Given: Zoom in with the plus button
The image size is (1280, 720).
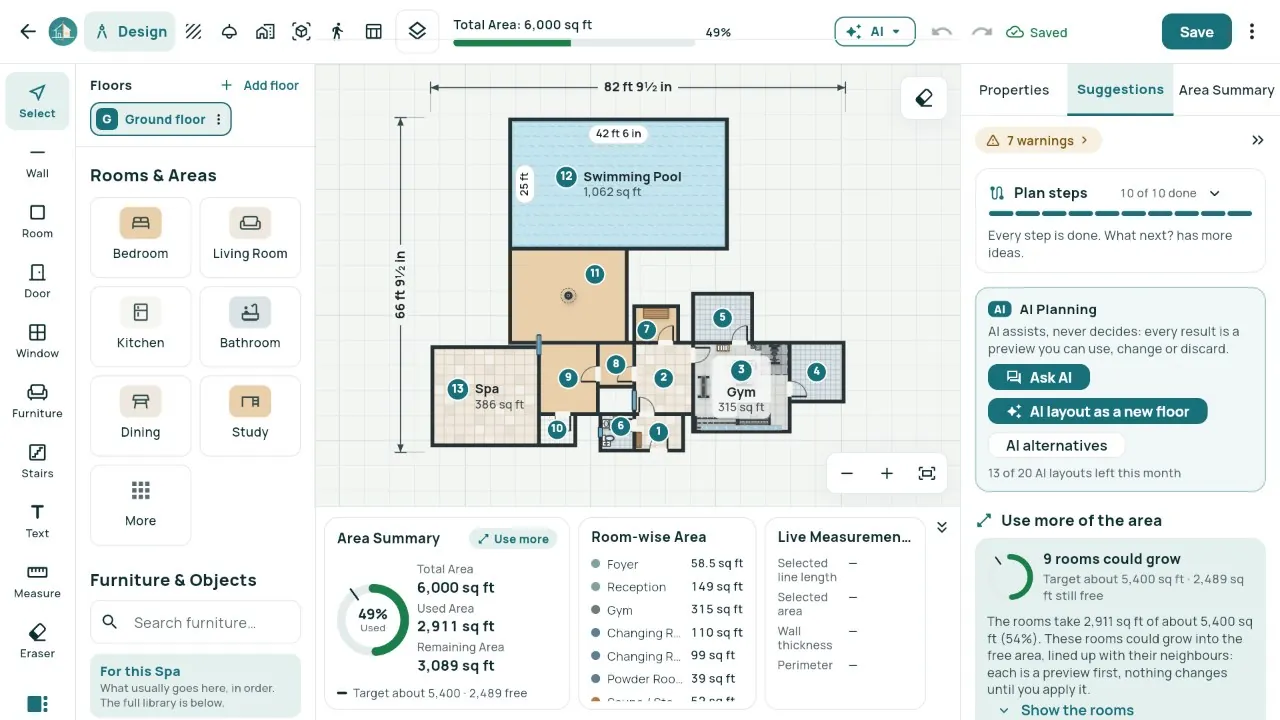Looking at the screenshot, I should (x=887, y=474).
